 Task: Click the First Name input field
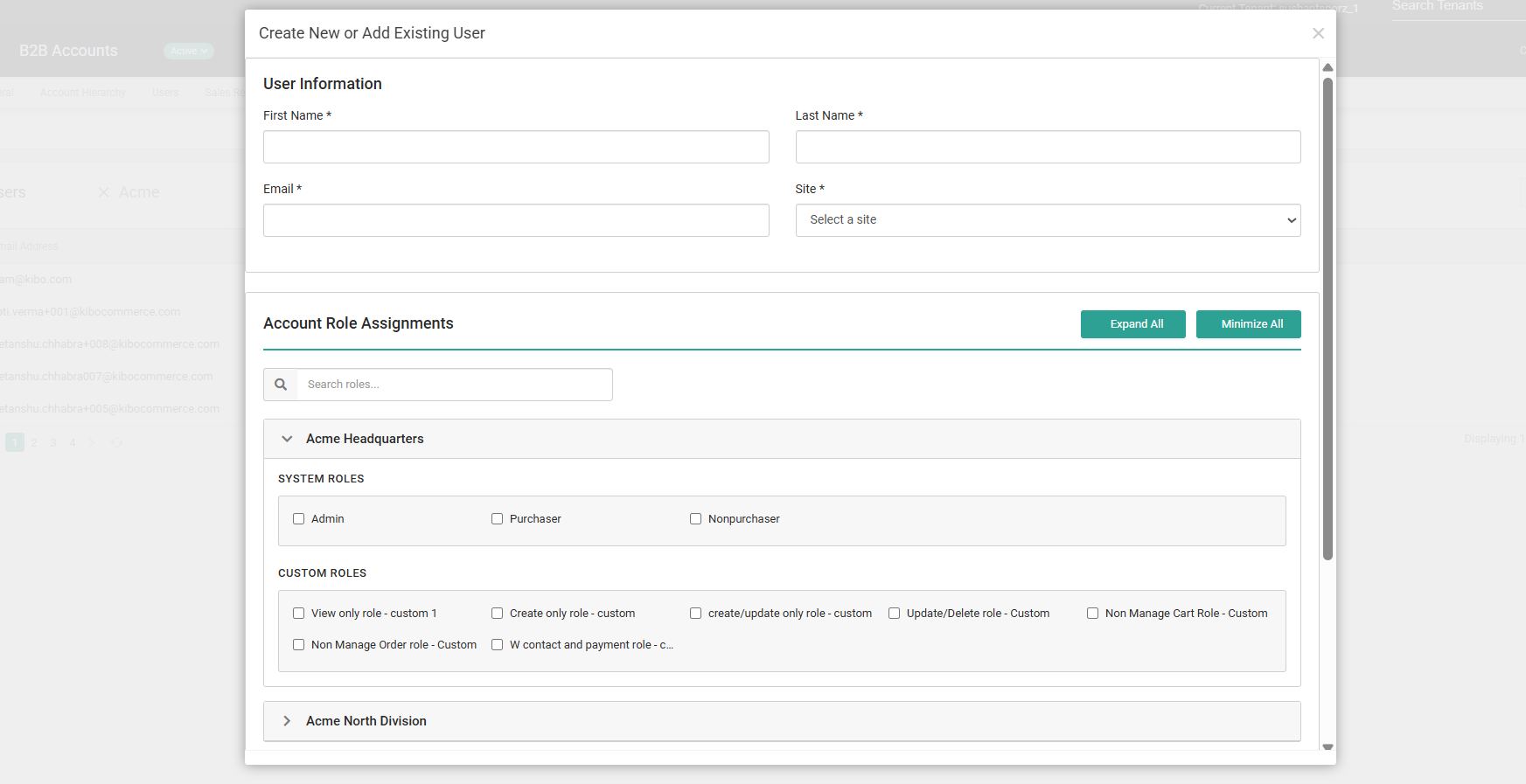tap(516, 147)
